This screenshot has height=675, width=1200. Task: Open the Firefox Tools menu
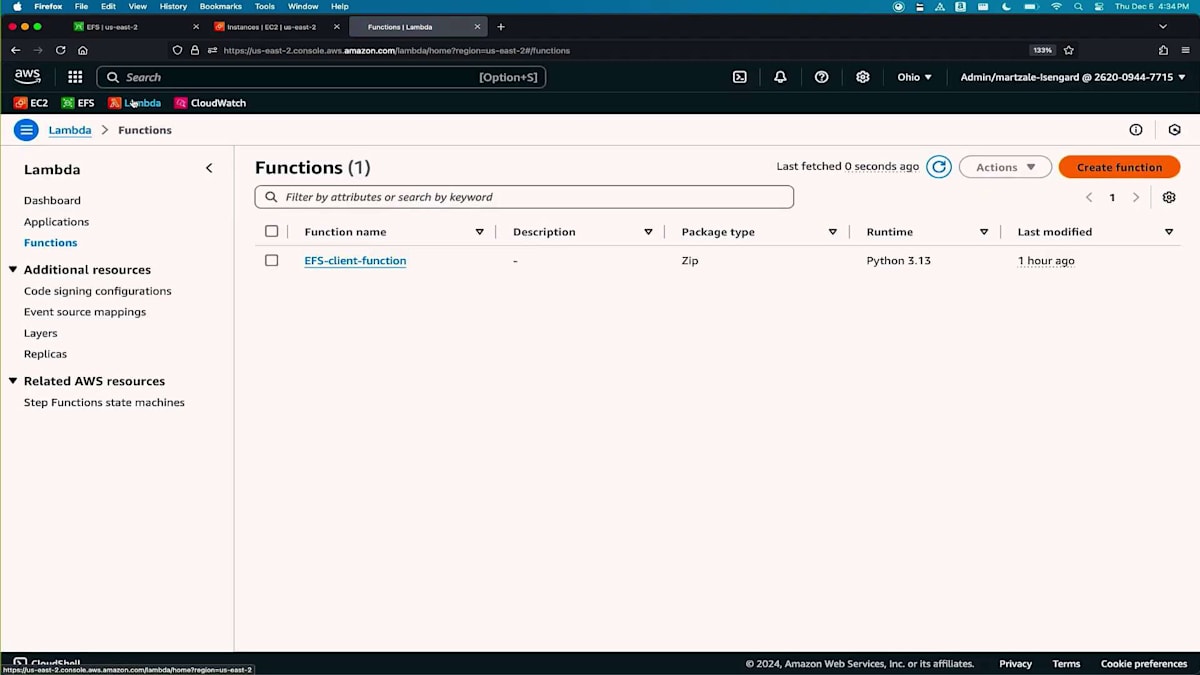265,6
